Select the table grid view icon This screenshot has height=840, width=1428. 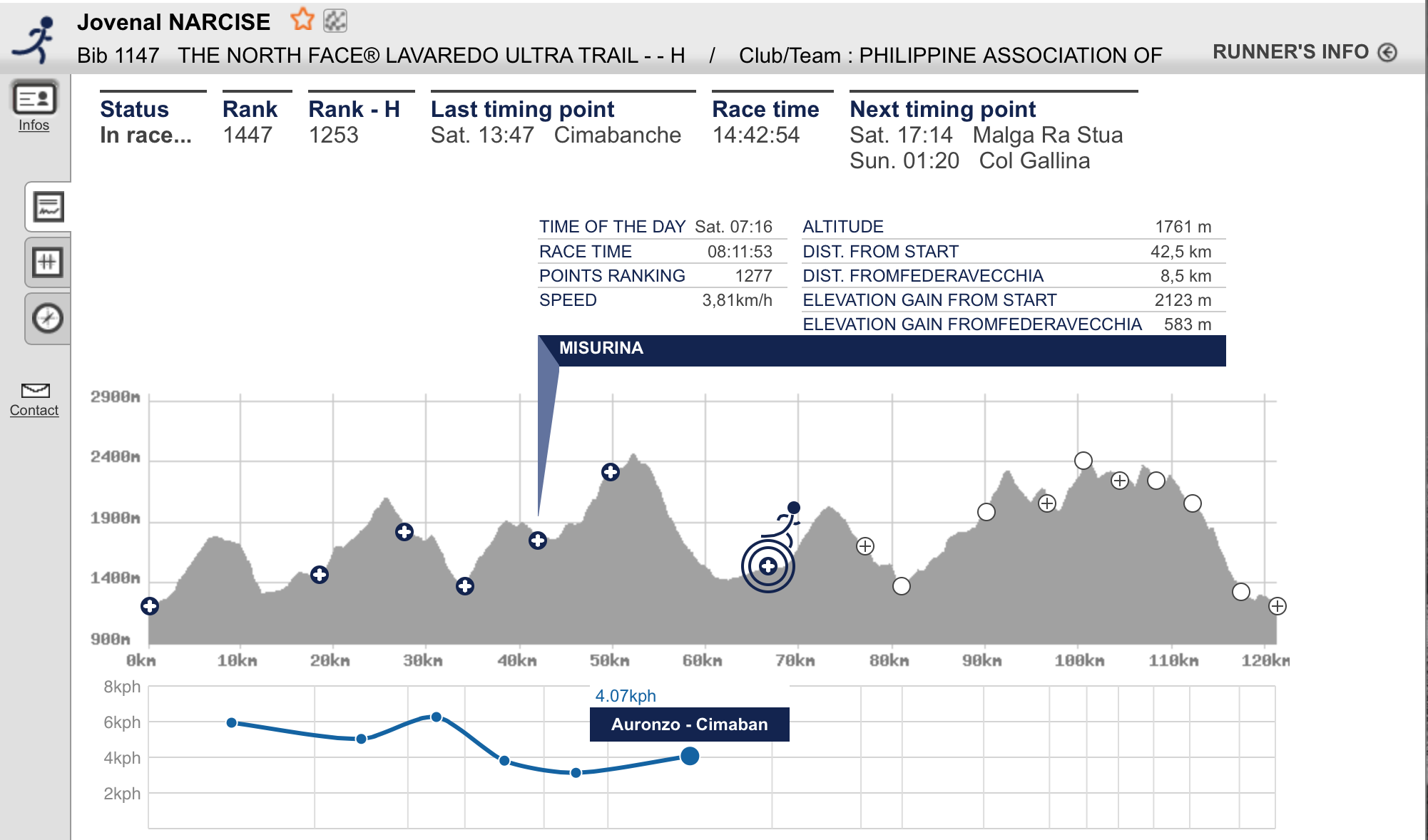[x=48, y=262]
